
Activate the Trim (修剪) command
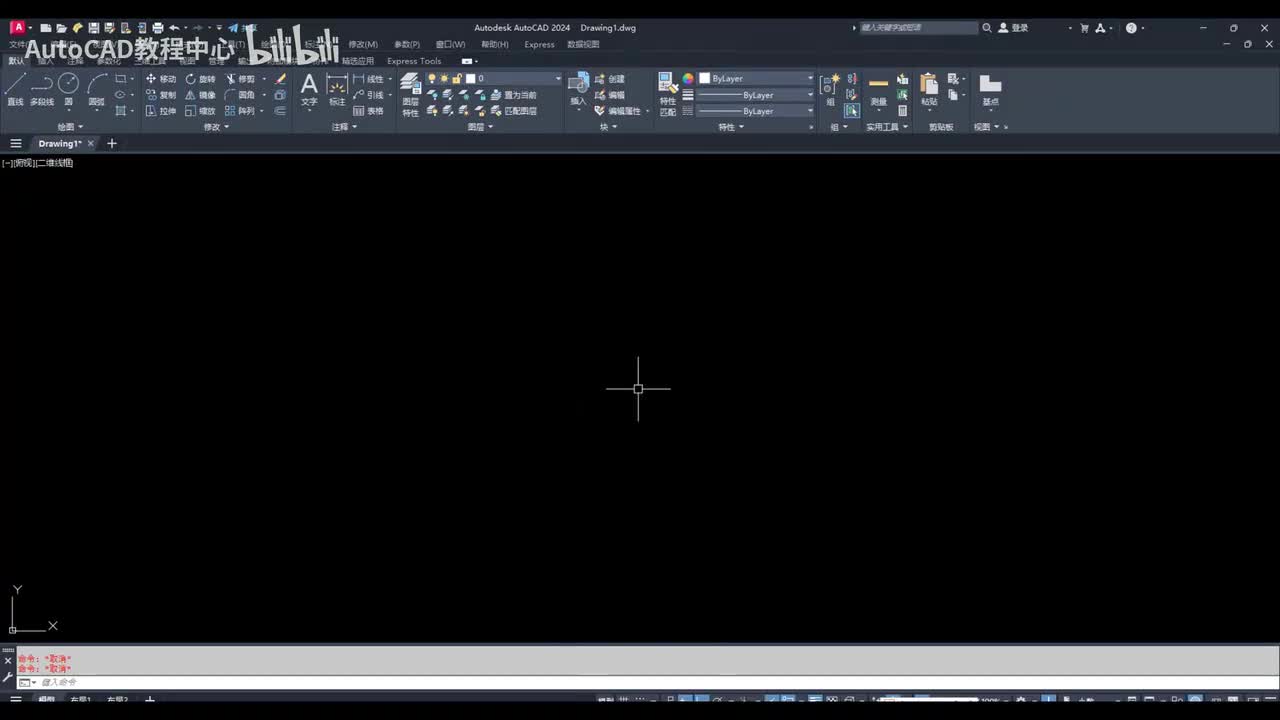[x=241, y=79]
